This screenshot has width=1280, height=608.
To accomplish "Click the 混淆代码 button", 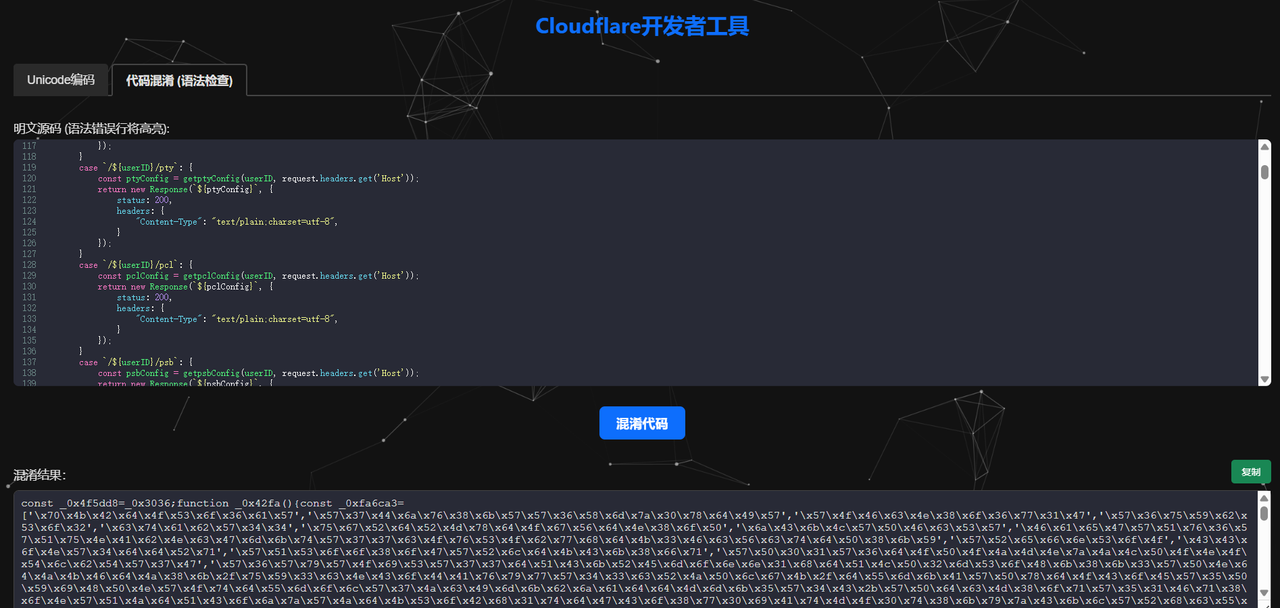I will tap(642, 423).
